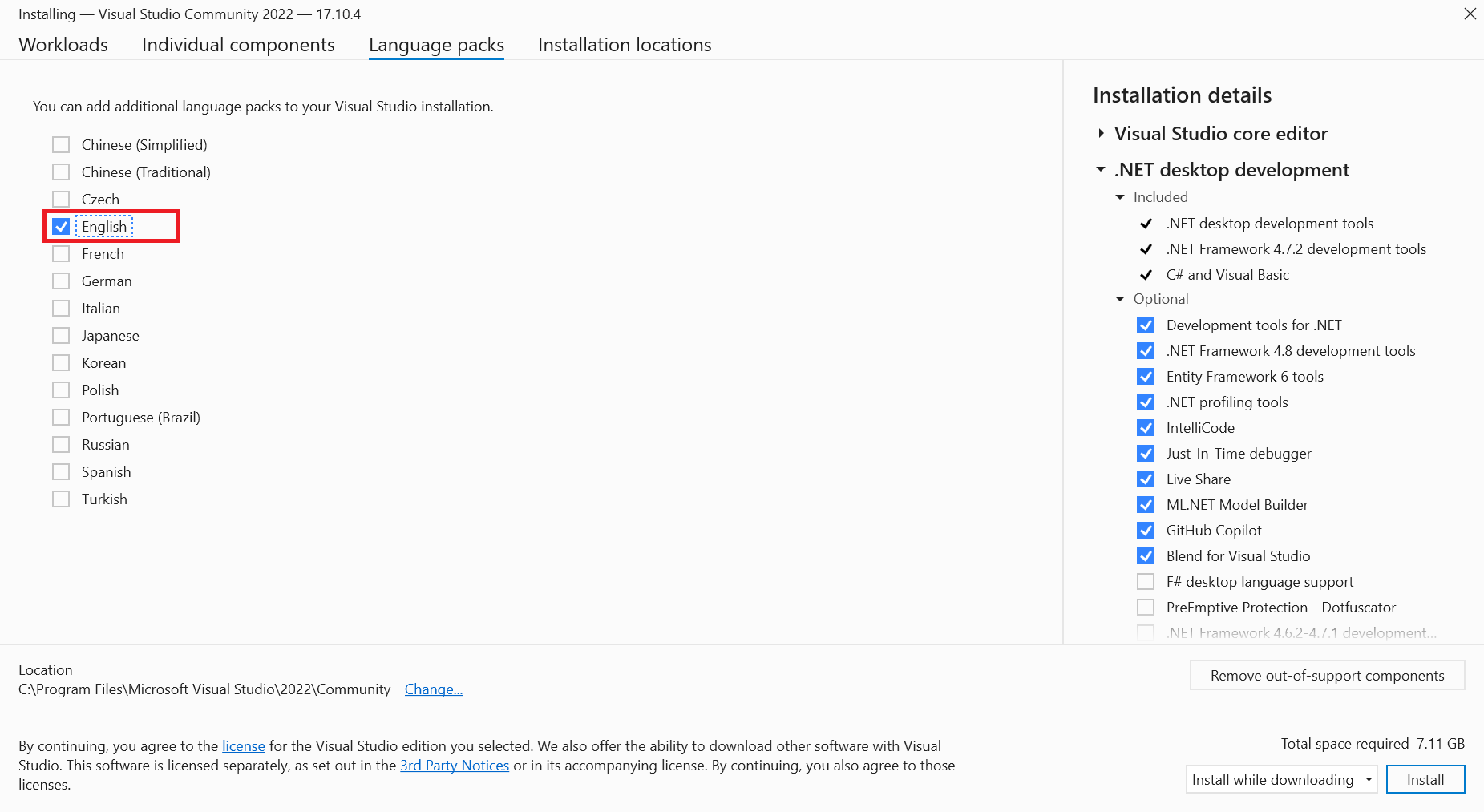Collapse the Optional components group
The image size is (1484, 812).
pos(1120,299)
